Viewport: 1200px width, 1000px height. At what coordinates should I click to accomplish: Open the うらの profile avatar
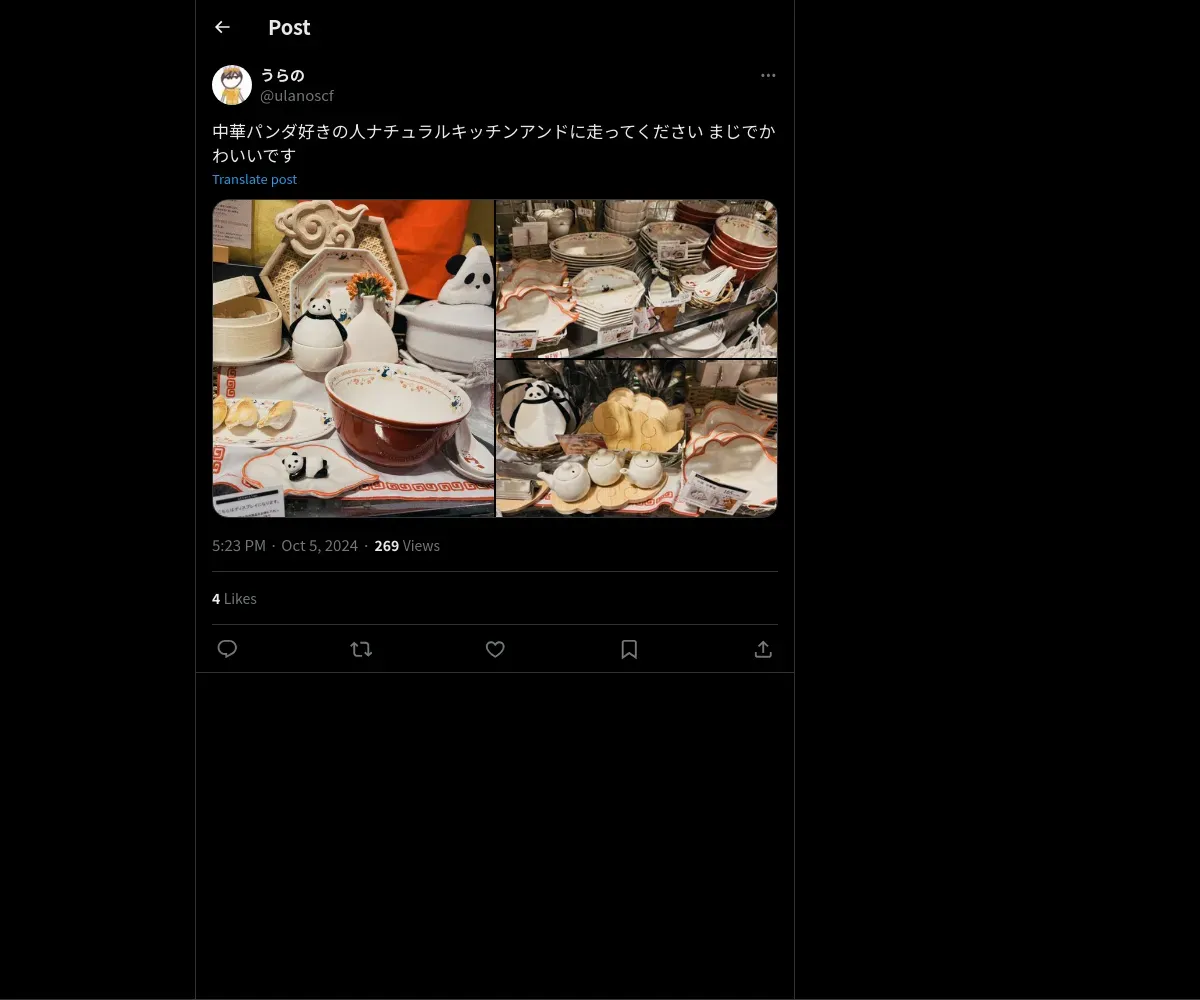tap(232, 85)
